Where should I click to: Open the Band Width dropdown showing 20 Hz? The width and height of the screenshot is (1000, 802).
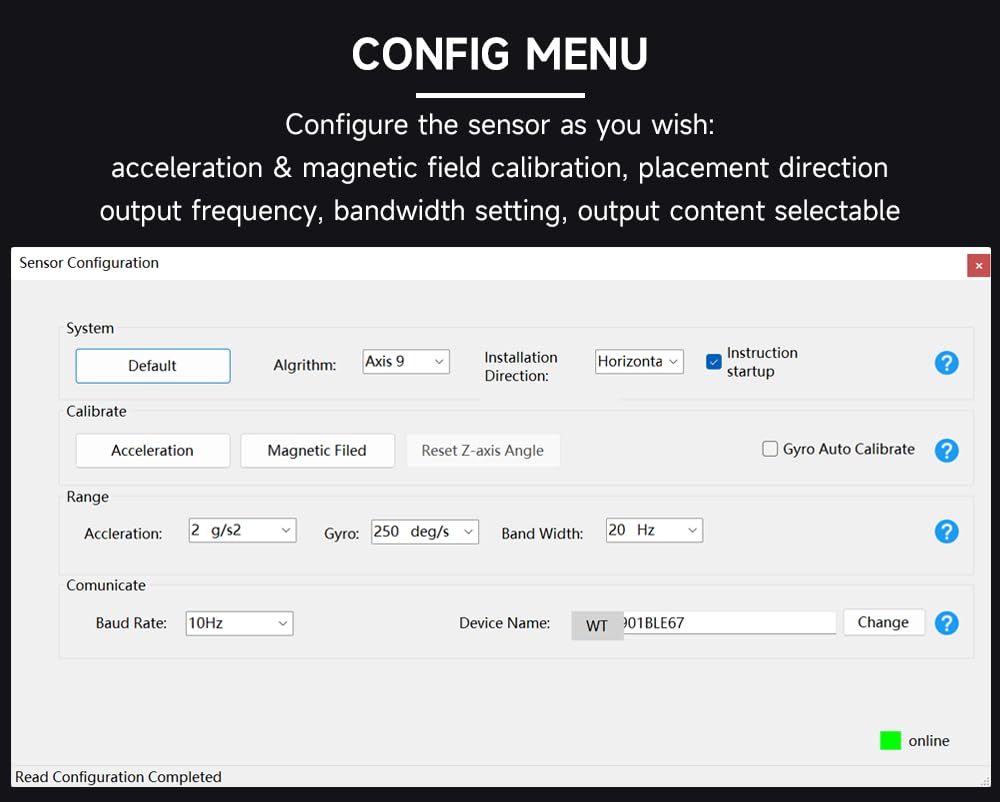pos(654,530)
